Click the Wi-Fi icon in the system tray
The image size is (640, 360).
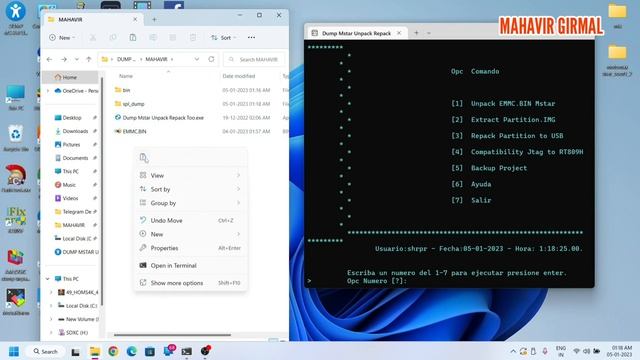[x=576, y=351]
